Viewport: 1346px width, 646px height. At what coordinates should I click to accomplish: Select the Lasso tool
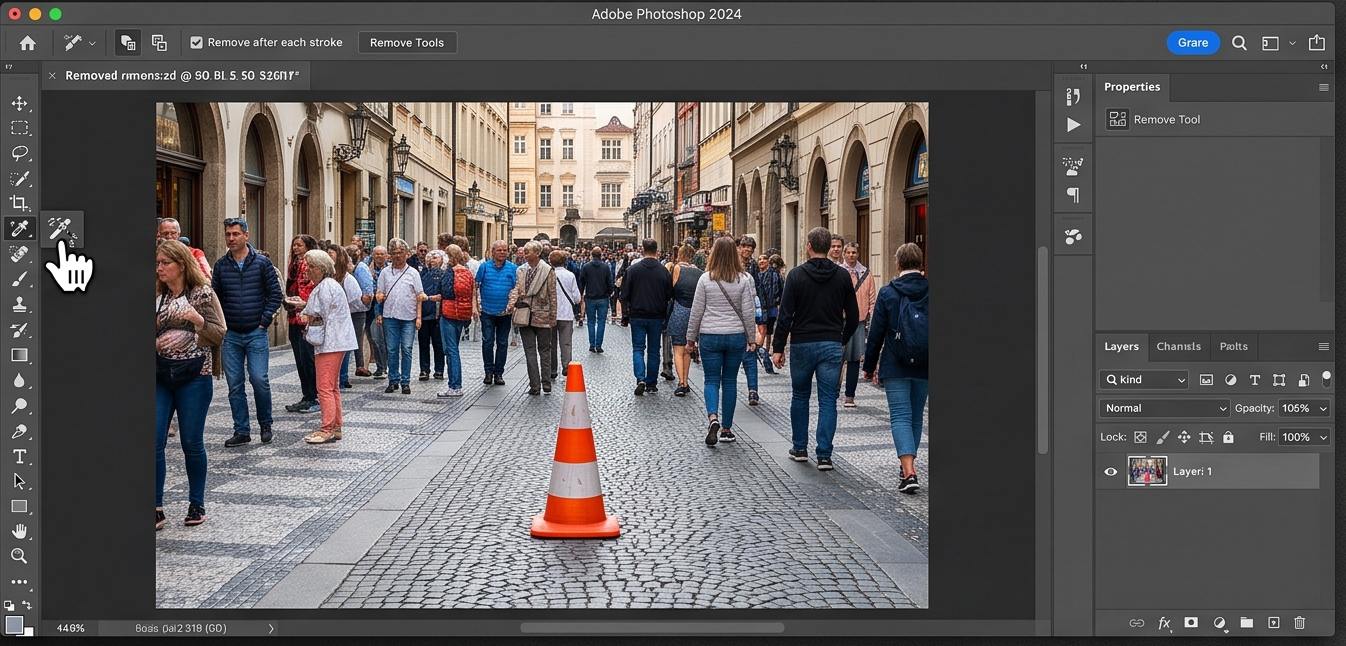tap(19, 153)
